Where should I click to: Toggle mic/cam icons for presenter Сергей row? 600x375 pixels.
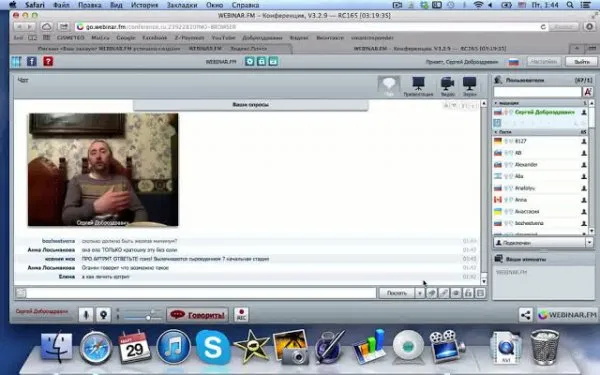[x=508, y=112]
